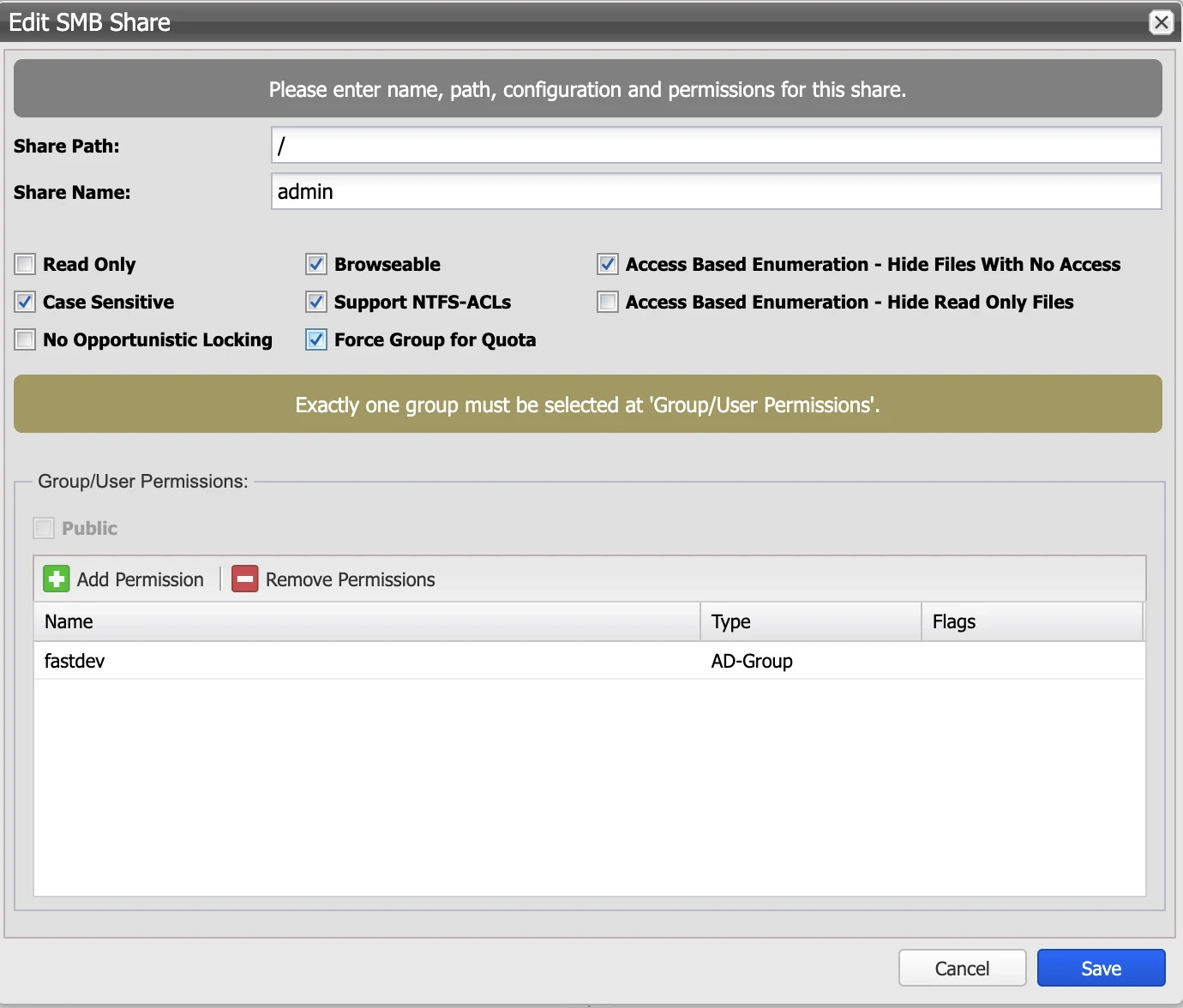
Task: Close the Edit SMB Share dialog
Action: (x=1161, y=22)
